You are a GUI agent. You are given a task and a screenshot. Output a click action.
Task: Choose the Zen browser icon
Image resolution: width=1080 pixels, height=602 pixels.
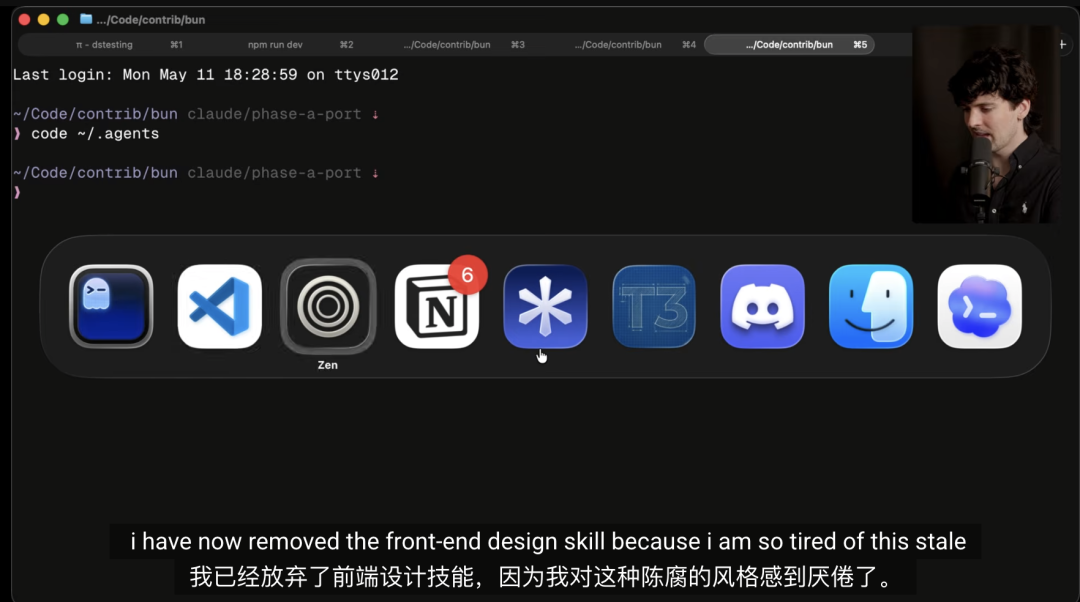pyautogui.click(x=328, y=307)
